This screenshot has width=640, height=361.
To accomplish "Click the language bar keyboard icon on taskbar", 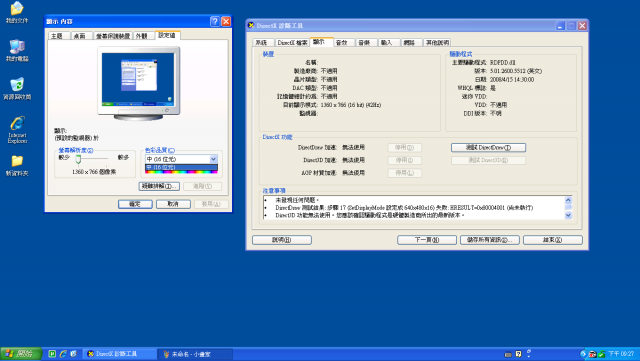I will (x=508, y=354).
